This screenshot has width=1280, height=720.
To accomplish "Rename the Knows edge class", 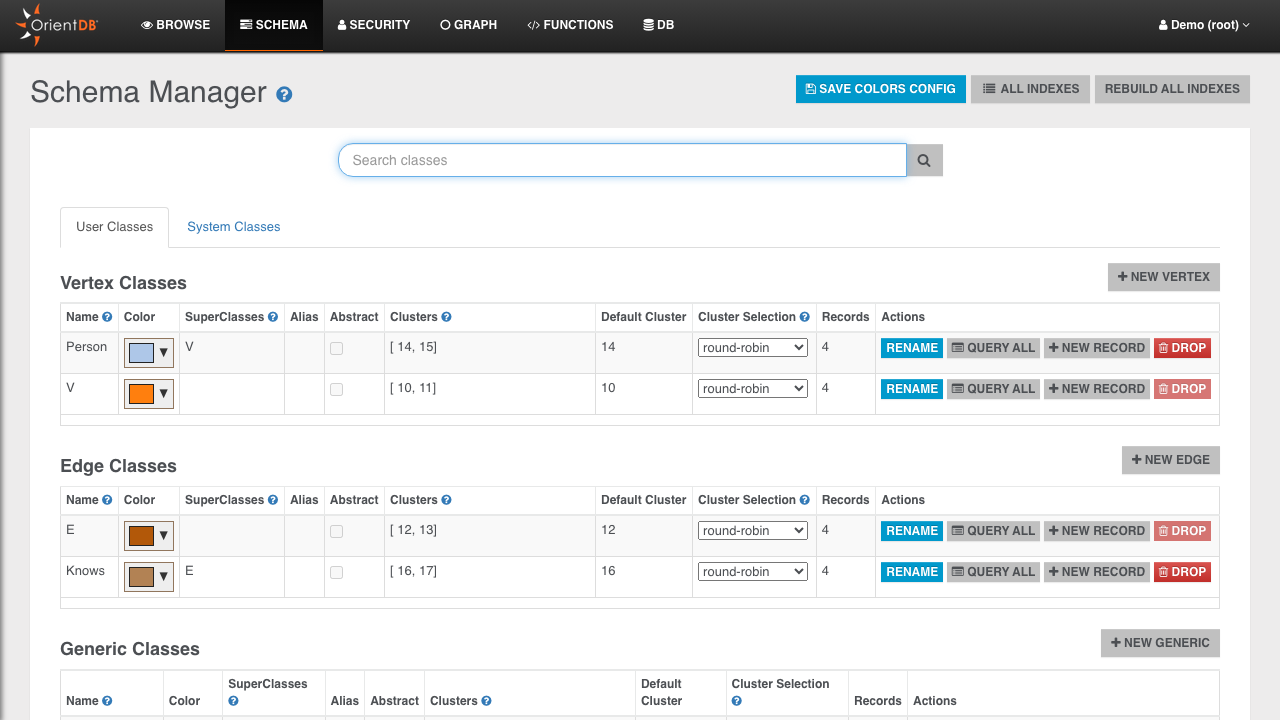I will [912, 572].
